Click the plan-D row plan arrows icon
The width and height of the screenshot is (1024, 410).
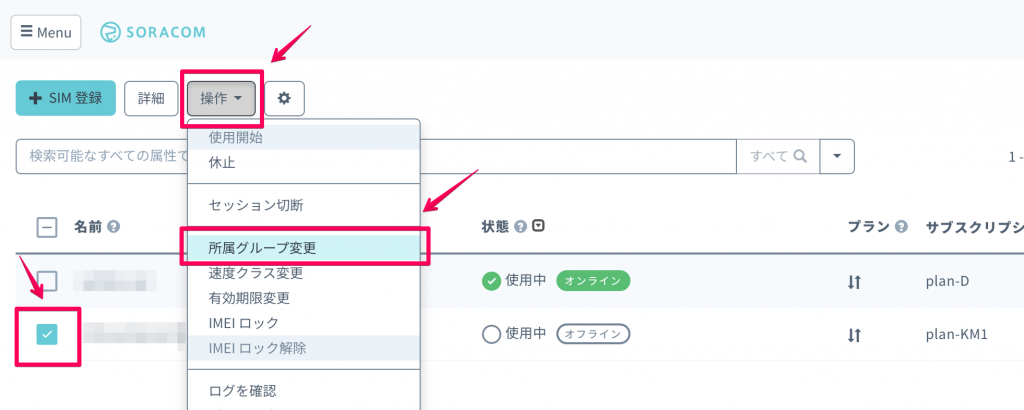(x=854, y=282)
